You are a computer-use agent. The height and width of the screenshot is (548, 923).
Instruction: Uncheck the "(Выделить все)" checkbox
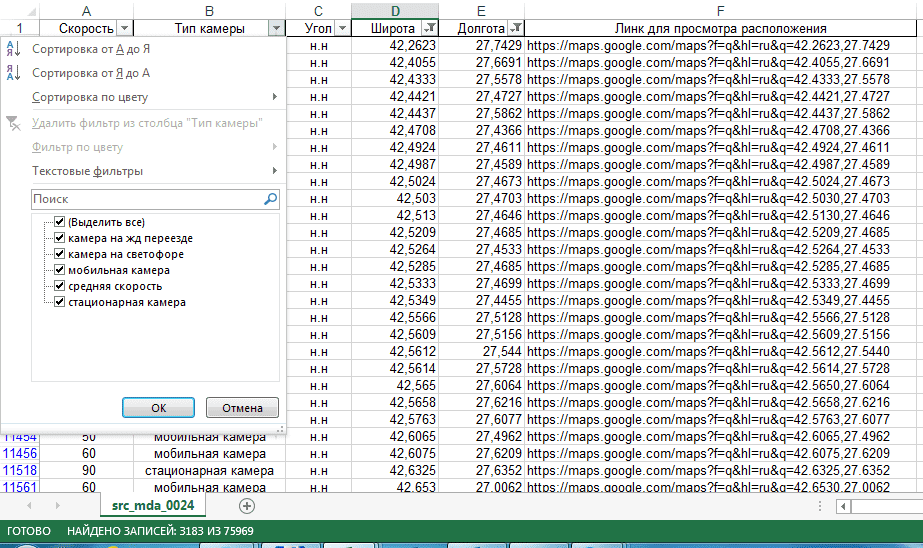60,222
